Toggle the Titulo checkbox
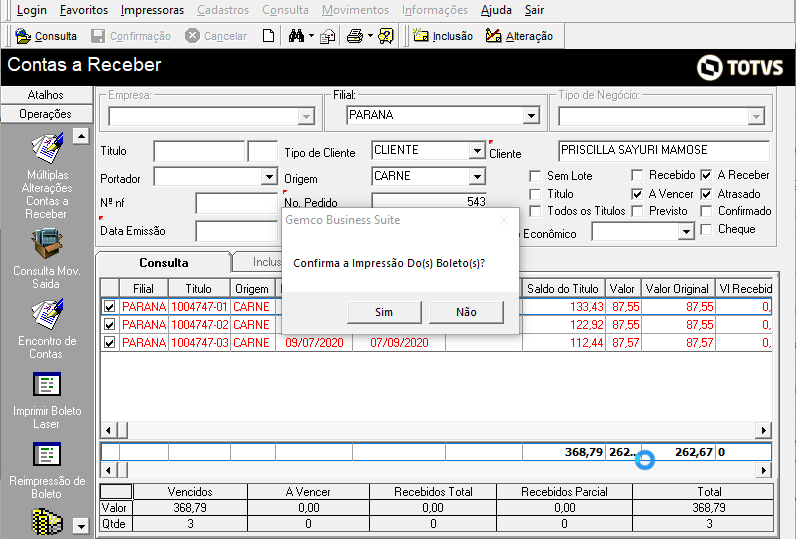 point(535,194)
